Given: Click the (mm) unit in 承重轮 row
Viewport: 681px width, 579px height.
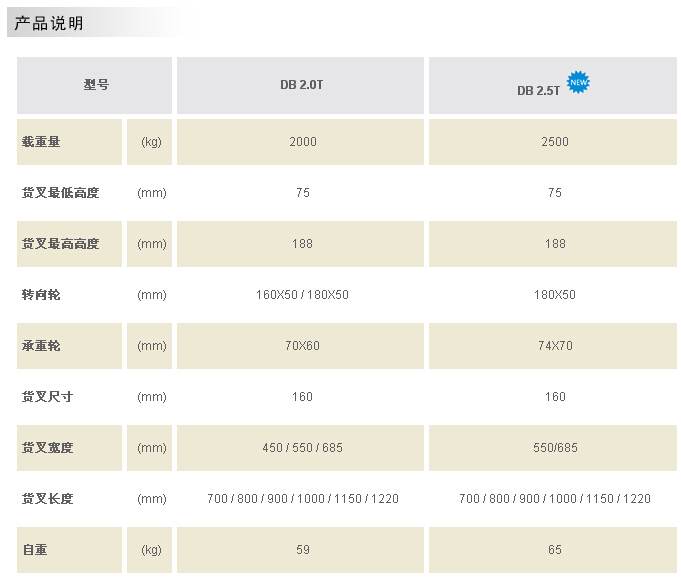Looking at the screenshot, I should [152, 346].
